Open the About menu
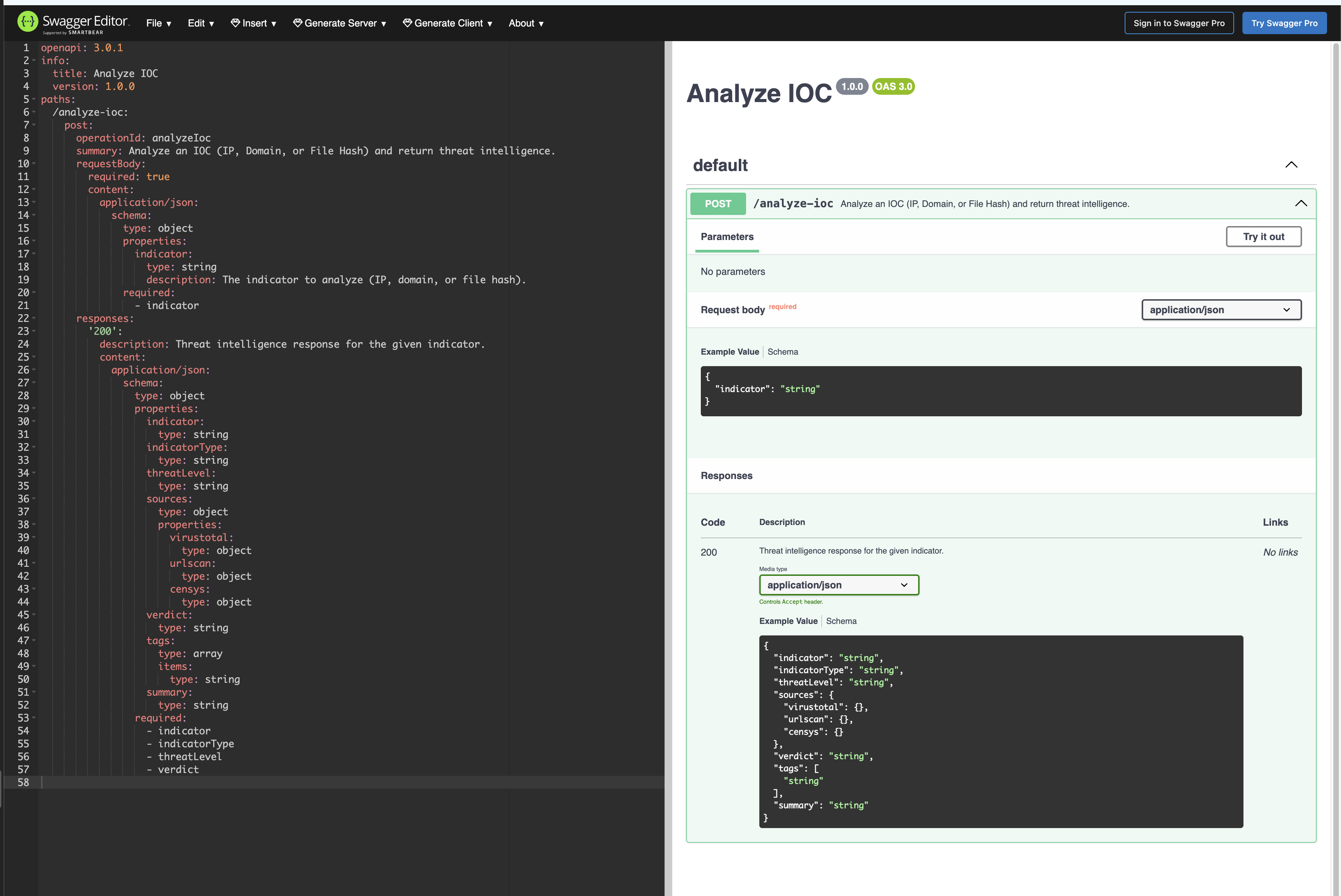This screenshot has width=1341, height=896. [526, 23]
